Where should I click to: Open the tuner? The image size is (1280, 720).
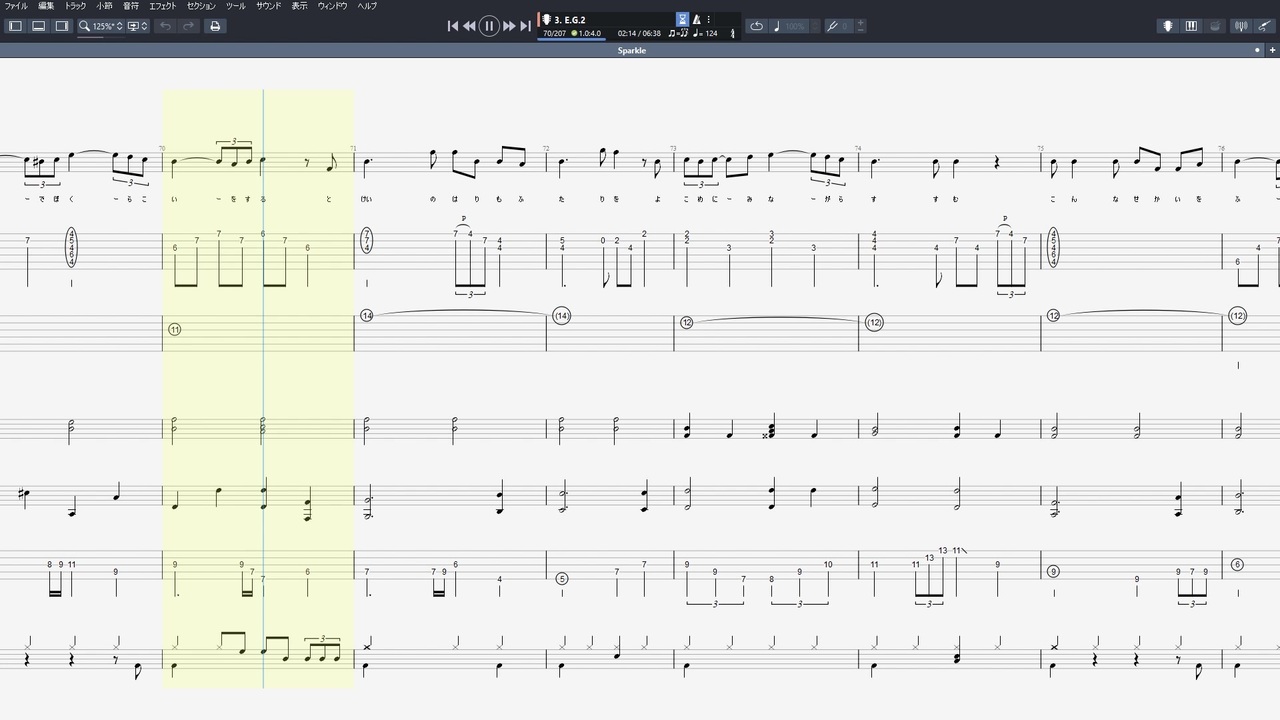tap(1242, 26)
